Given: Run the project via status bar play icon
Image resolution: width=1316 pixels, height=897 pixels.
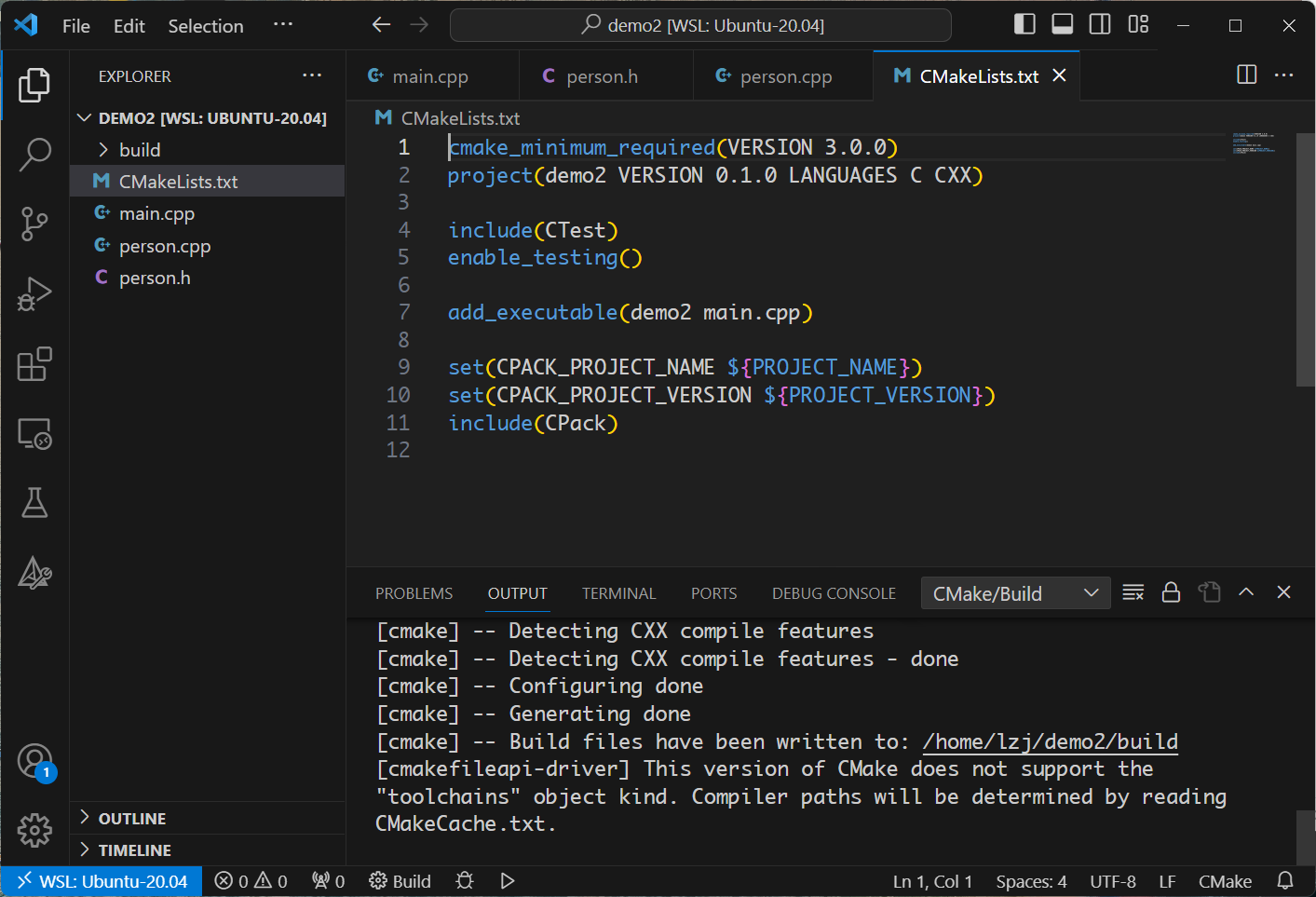Looking at the screenshot, I should point(507,880).
